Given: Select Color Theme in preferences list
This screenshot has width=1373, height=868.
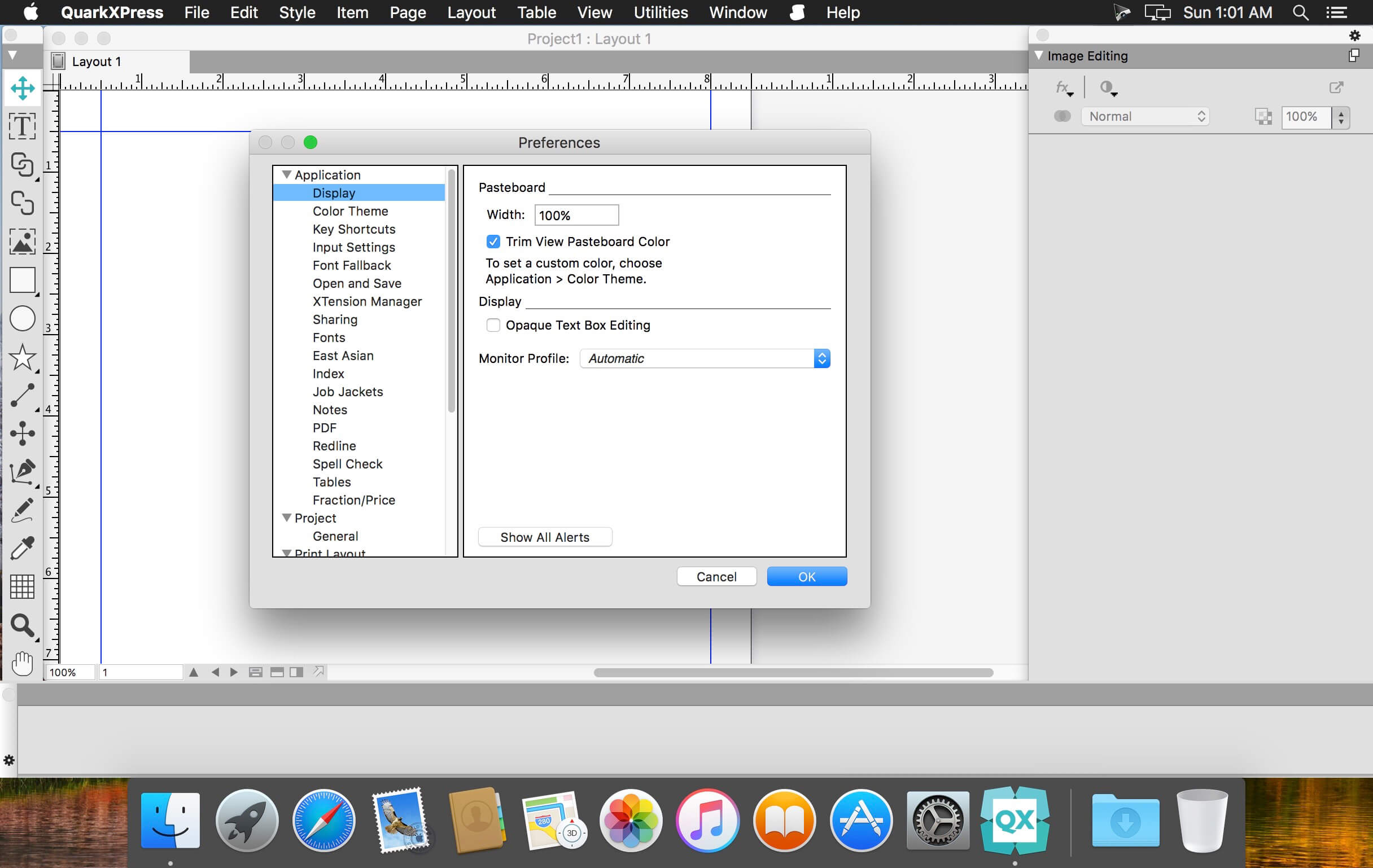Looking at the screenshot, I should pyautogui.click(x=350, y=211).
